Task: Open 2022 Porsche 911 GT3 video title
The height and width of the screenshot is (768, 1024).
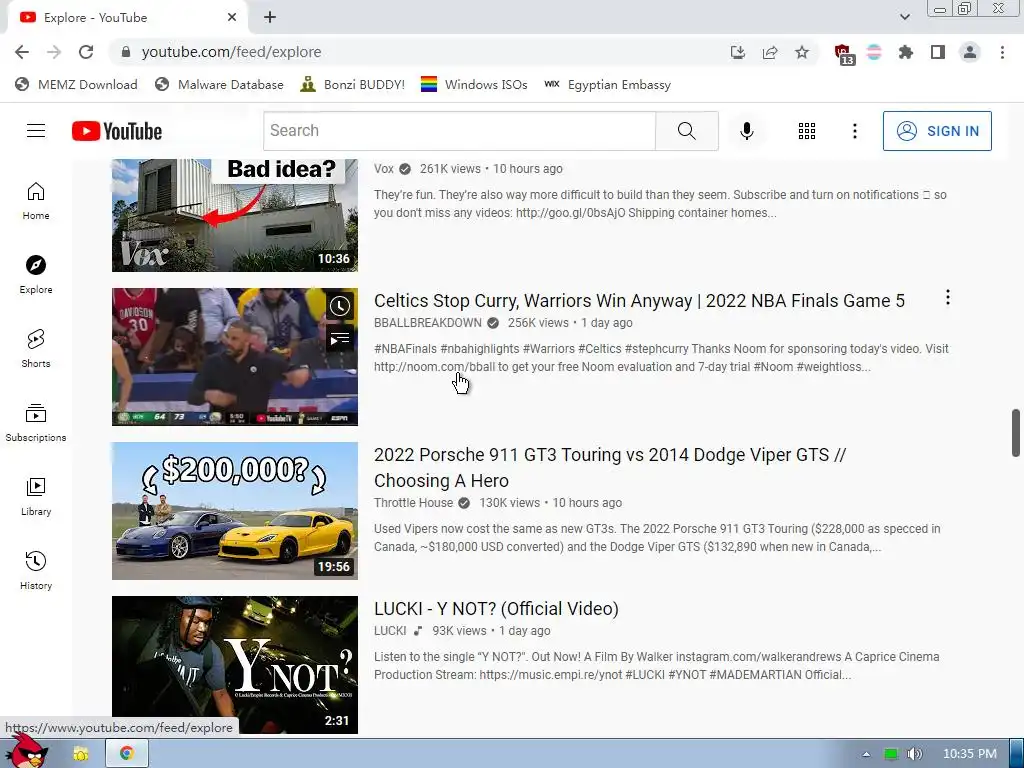Action: point(610,468)
